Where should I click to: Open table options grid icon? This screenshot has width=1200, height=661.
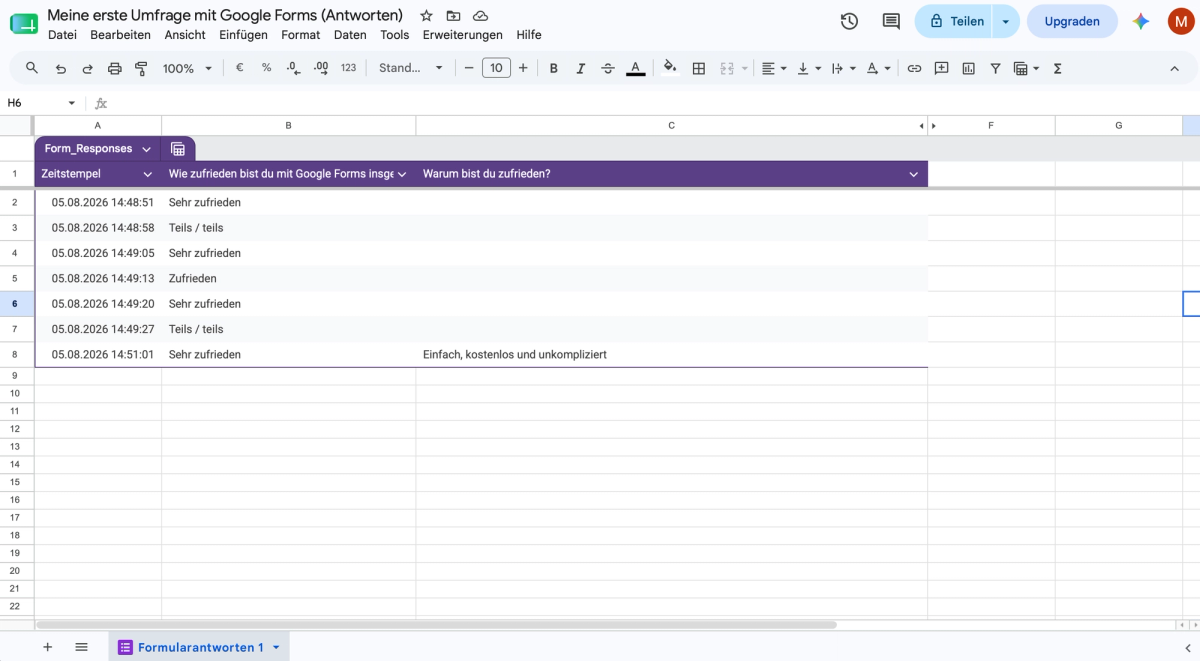178,149
